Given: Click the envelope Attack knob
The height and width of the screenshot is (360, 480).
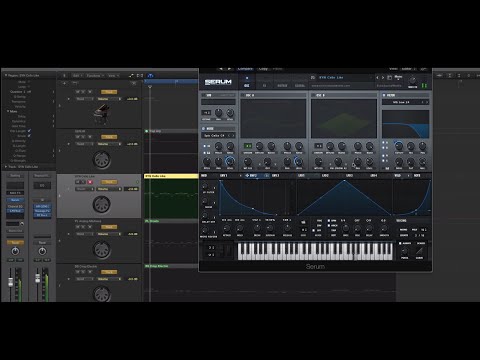Looking at the screenshot, I should point(226,229).
